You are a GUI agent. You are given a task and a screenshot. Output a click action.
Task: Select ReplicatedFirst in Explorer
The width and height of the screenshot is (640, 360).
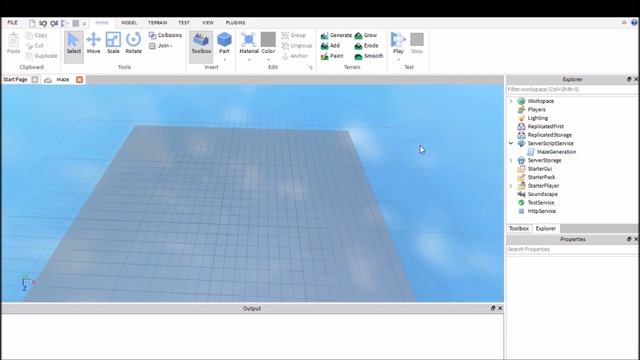[545, 127]
